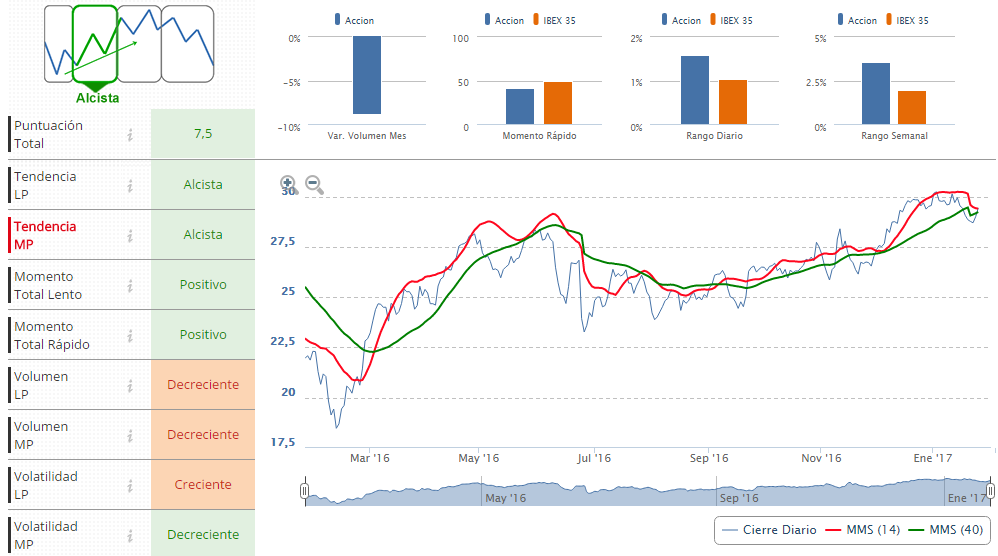Toggle Accion legend in Momento Rápido chart
The width and height of the screenshot is (998, 556).
point(505,20)
